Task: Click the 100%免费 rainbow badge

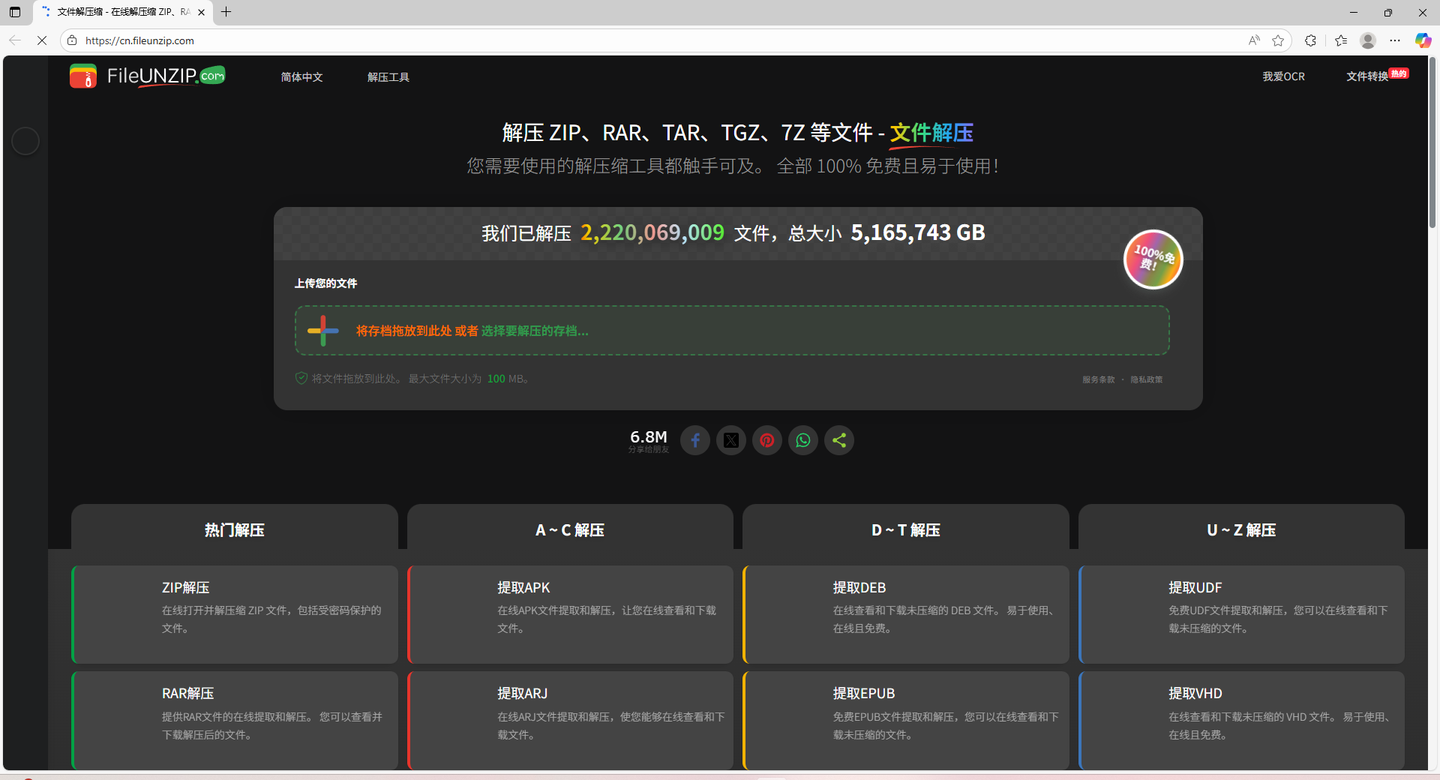Action: [x=1153, y=259]
